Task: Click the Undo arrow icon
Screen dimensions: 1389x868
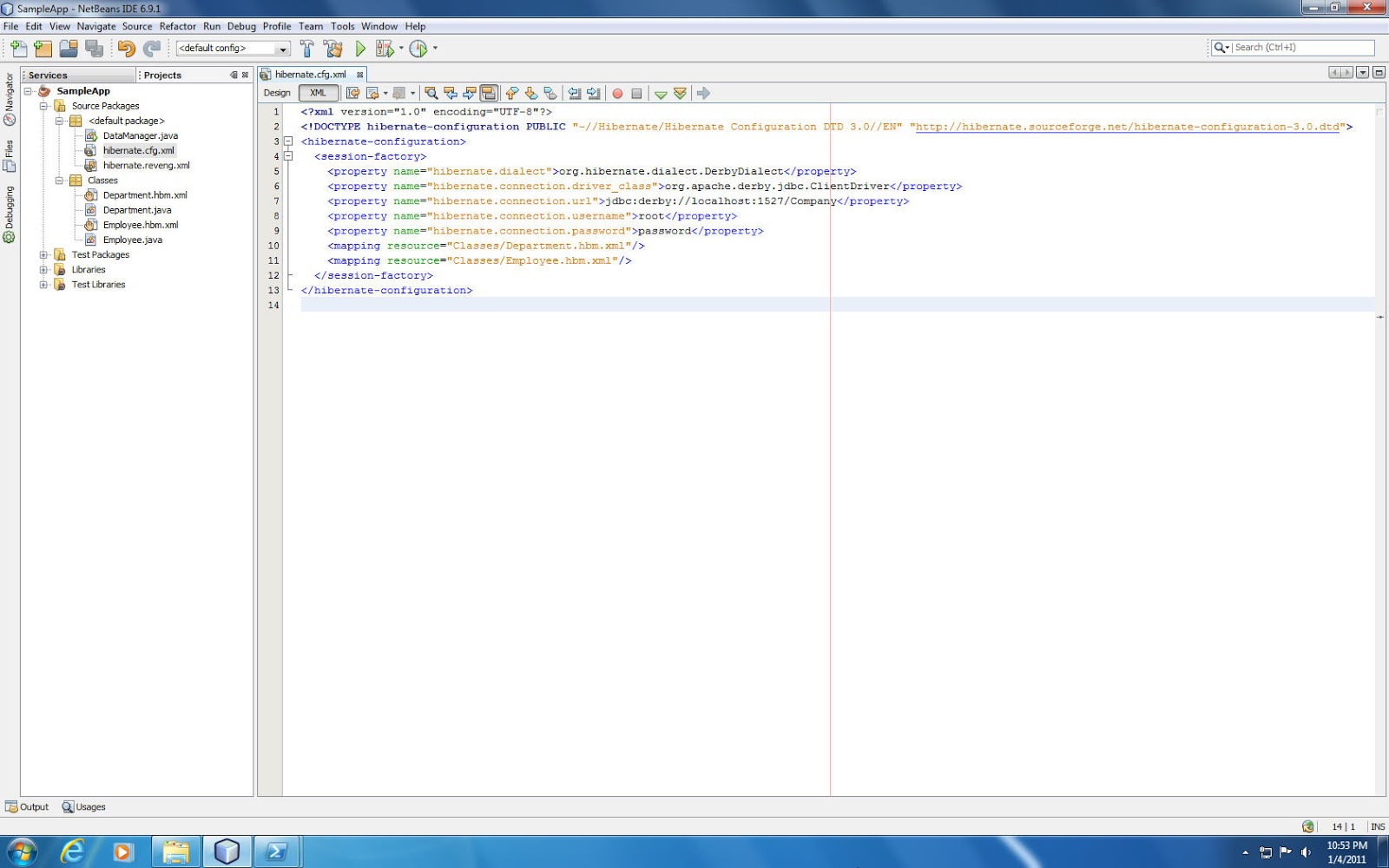Action: (127, 49)
